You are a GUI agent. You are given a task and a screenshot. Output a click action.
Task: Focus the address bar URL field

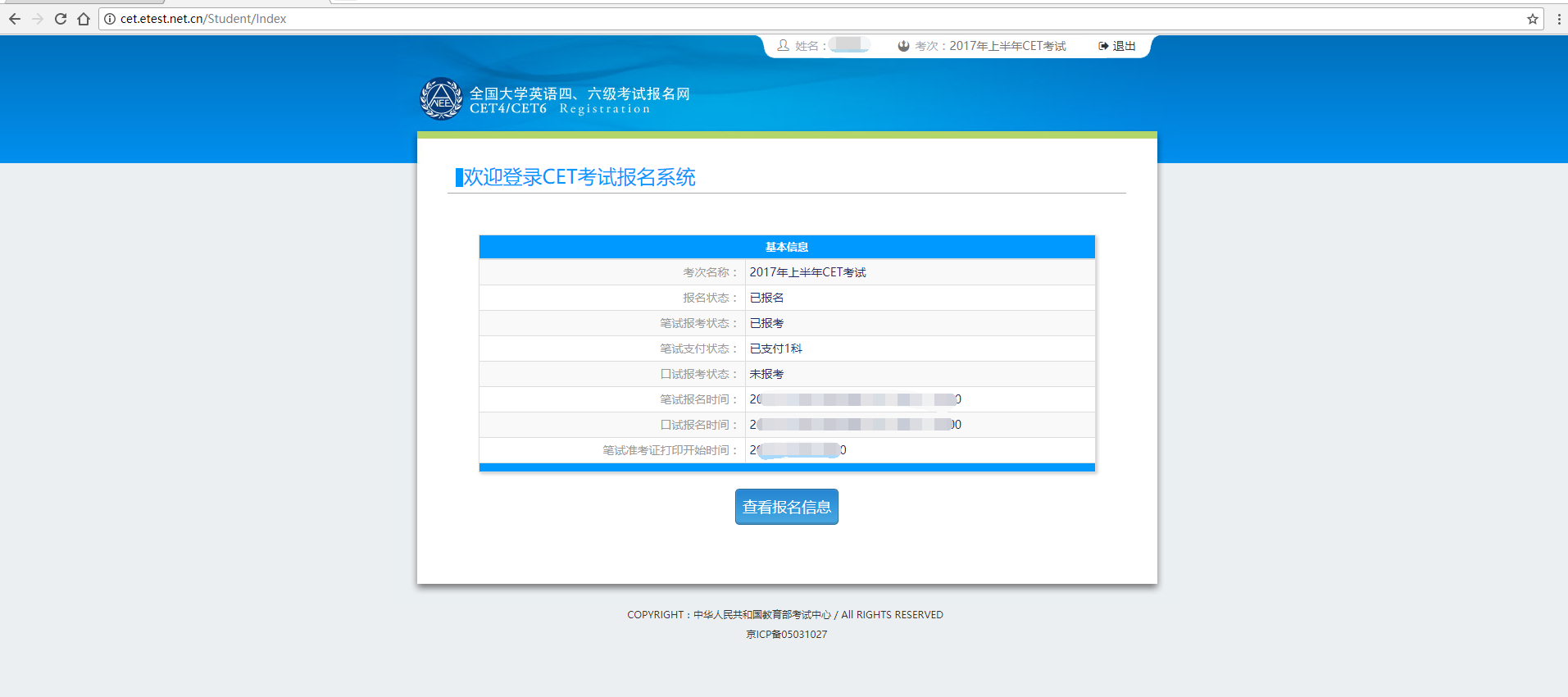coord(738,19)
